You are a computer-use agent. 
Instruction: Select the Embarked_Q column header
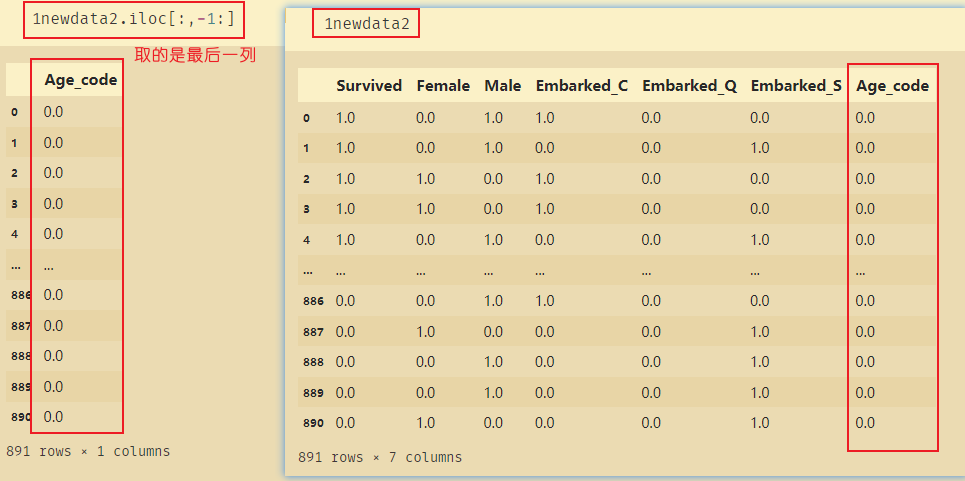click(689, 86)
